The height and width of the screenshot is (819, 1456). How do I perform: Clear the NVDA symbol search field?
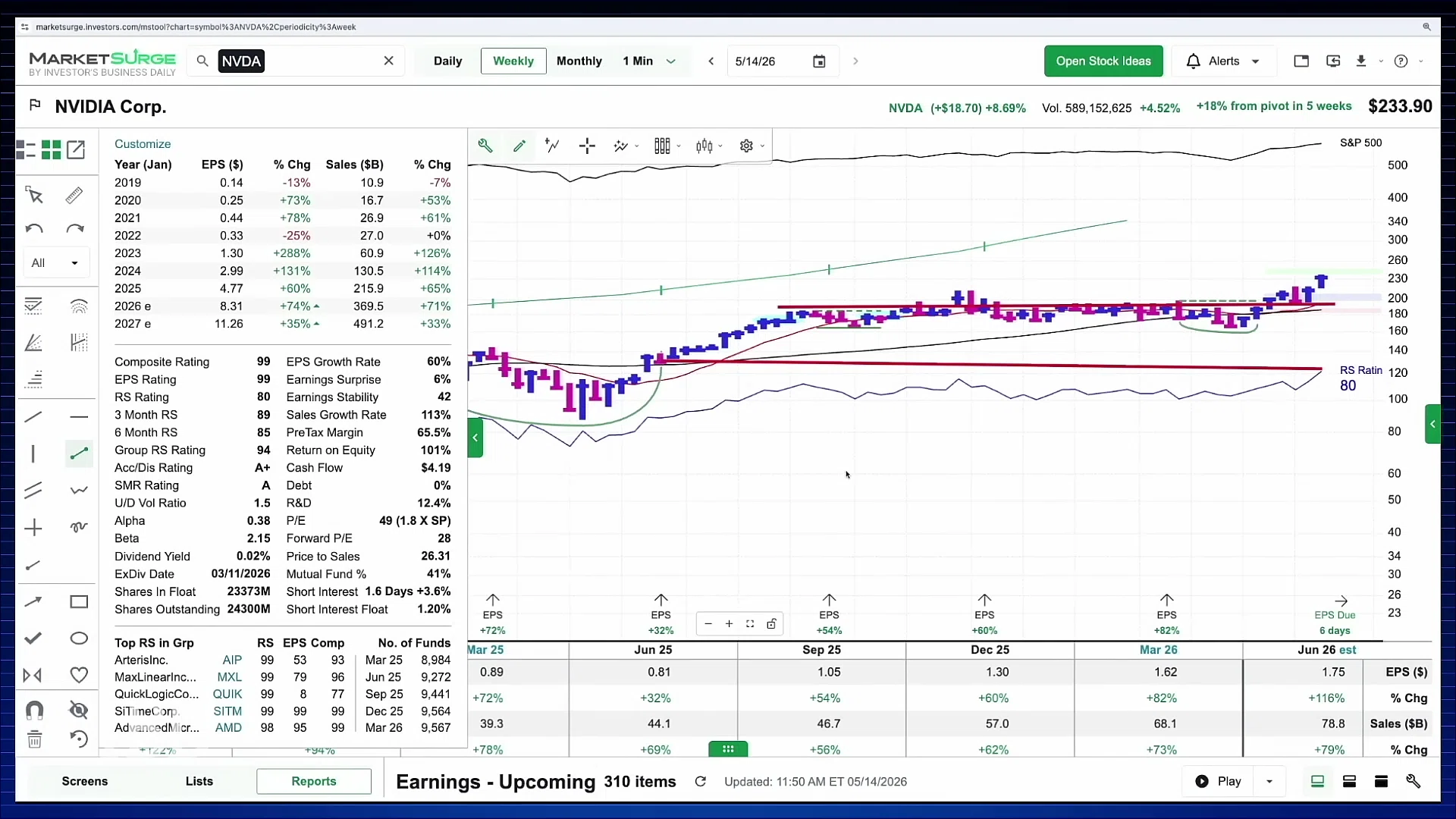tap(389, 61)
